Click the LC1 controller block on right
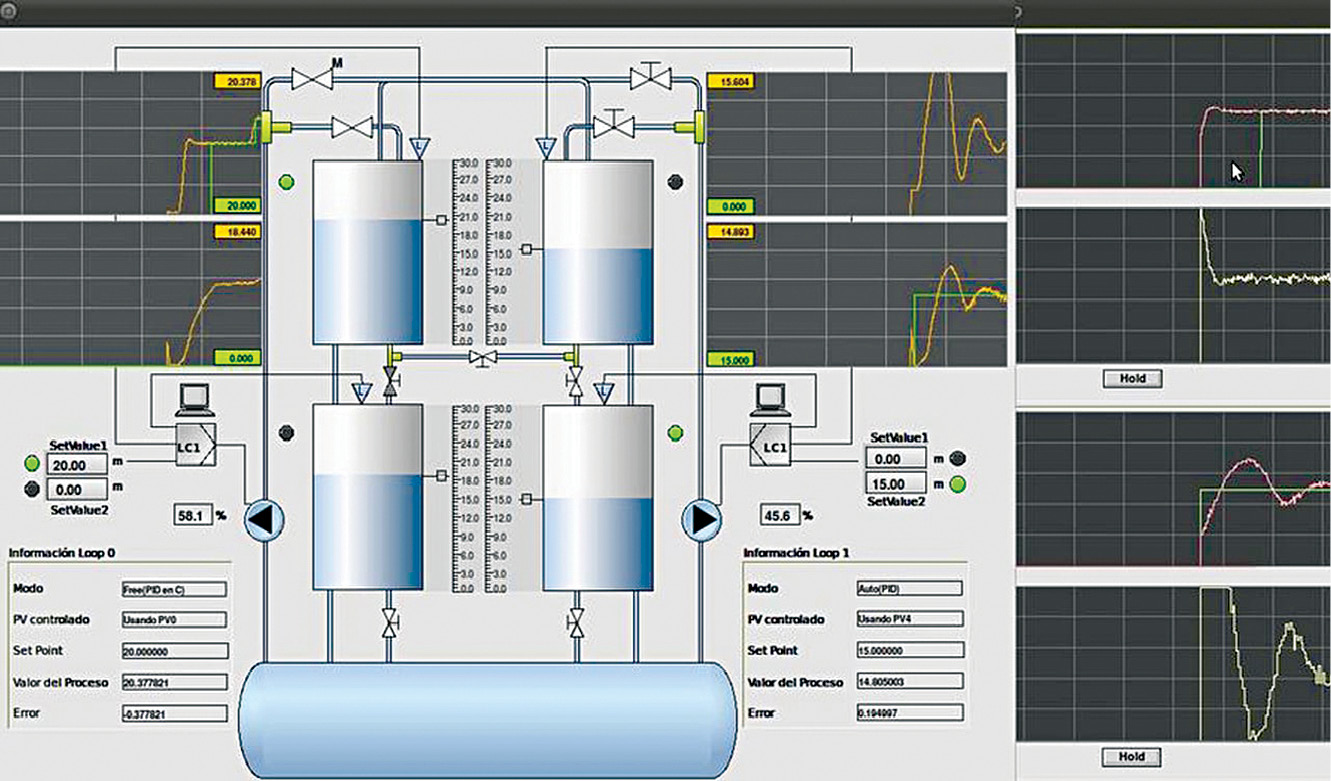Viewport: 1331px width, 781px height. pos(773,445)
